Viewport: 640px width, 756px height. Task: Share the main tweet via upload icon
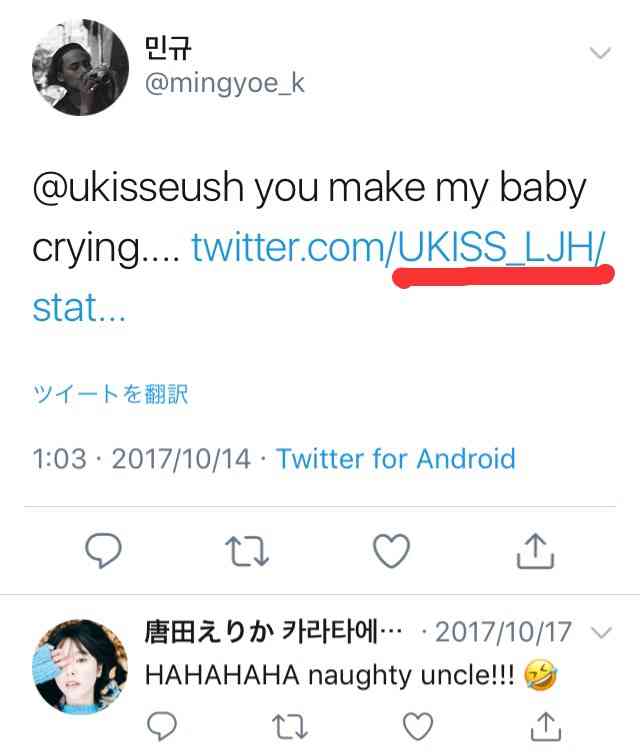point(535,551)
